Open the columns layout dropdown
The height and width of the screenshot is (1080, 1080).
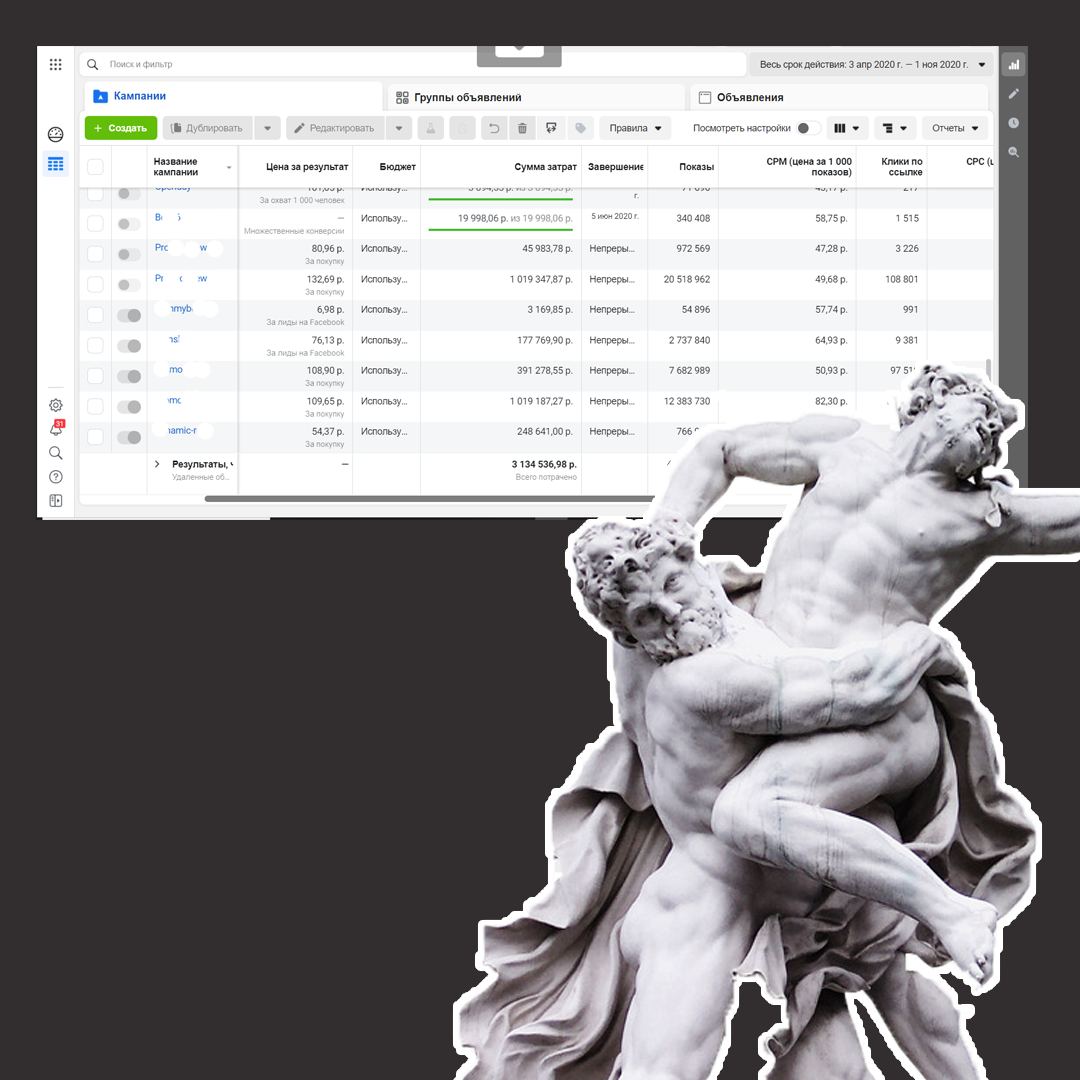coord(846,128)
